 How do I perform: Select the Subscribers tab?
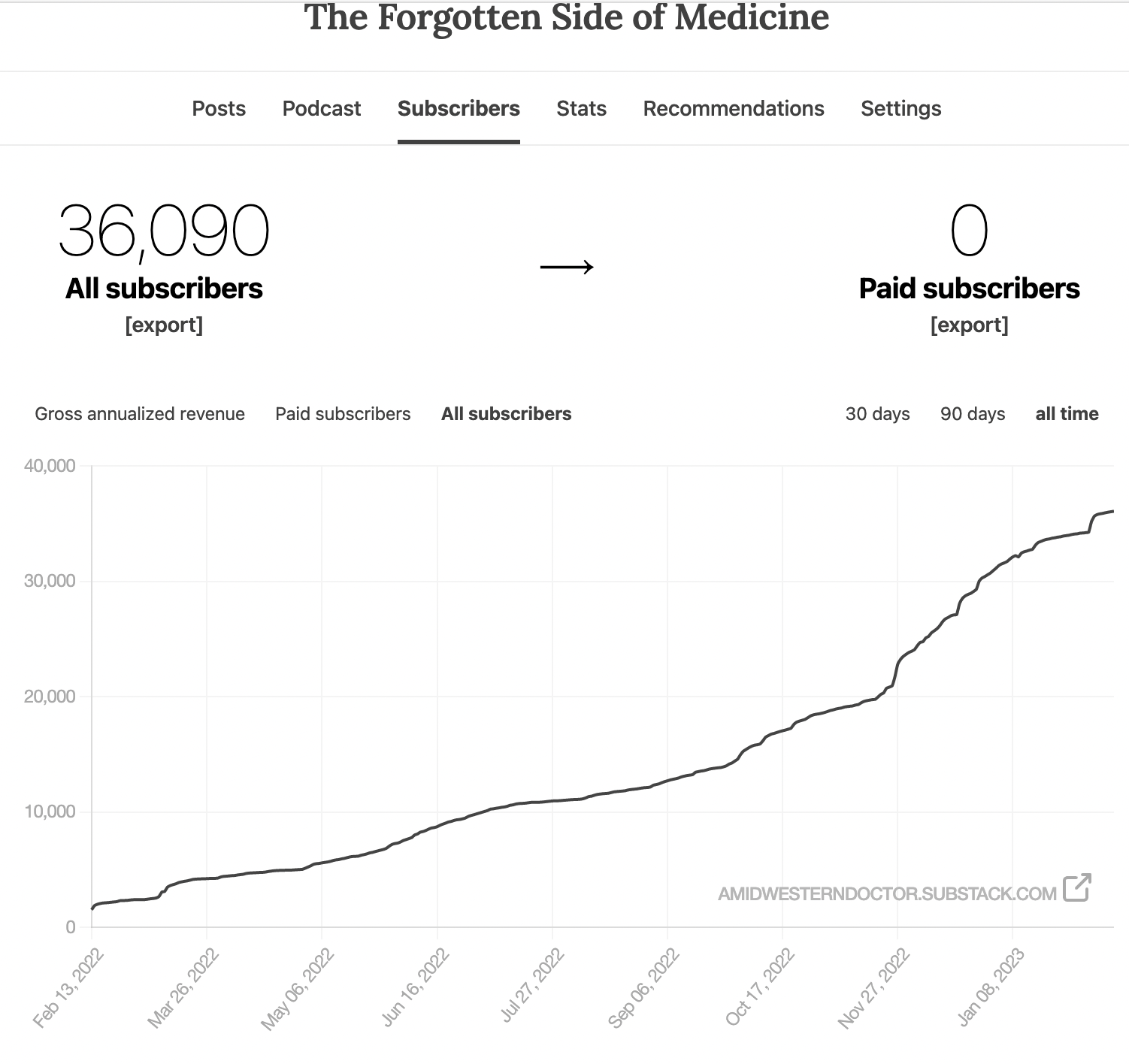[x=459, y=108]
